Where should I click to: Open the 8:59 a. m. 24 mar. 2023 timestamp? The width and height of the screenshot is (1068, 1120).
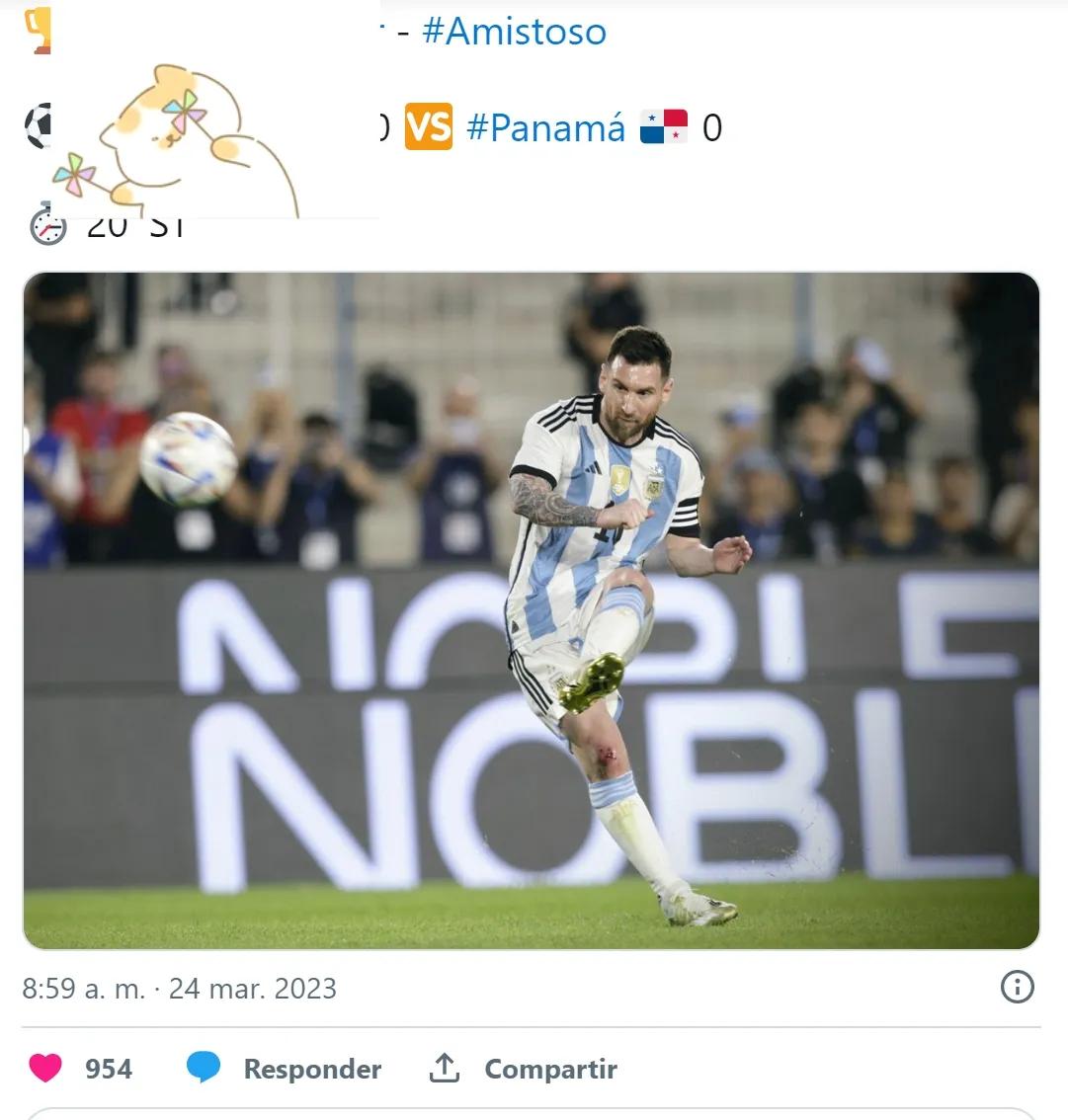(x=179, y=989)
